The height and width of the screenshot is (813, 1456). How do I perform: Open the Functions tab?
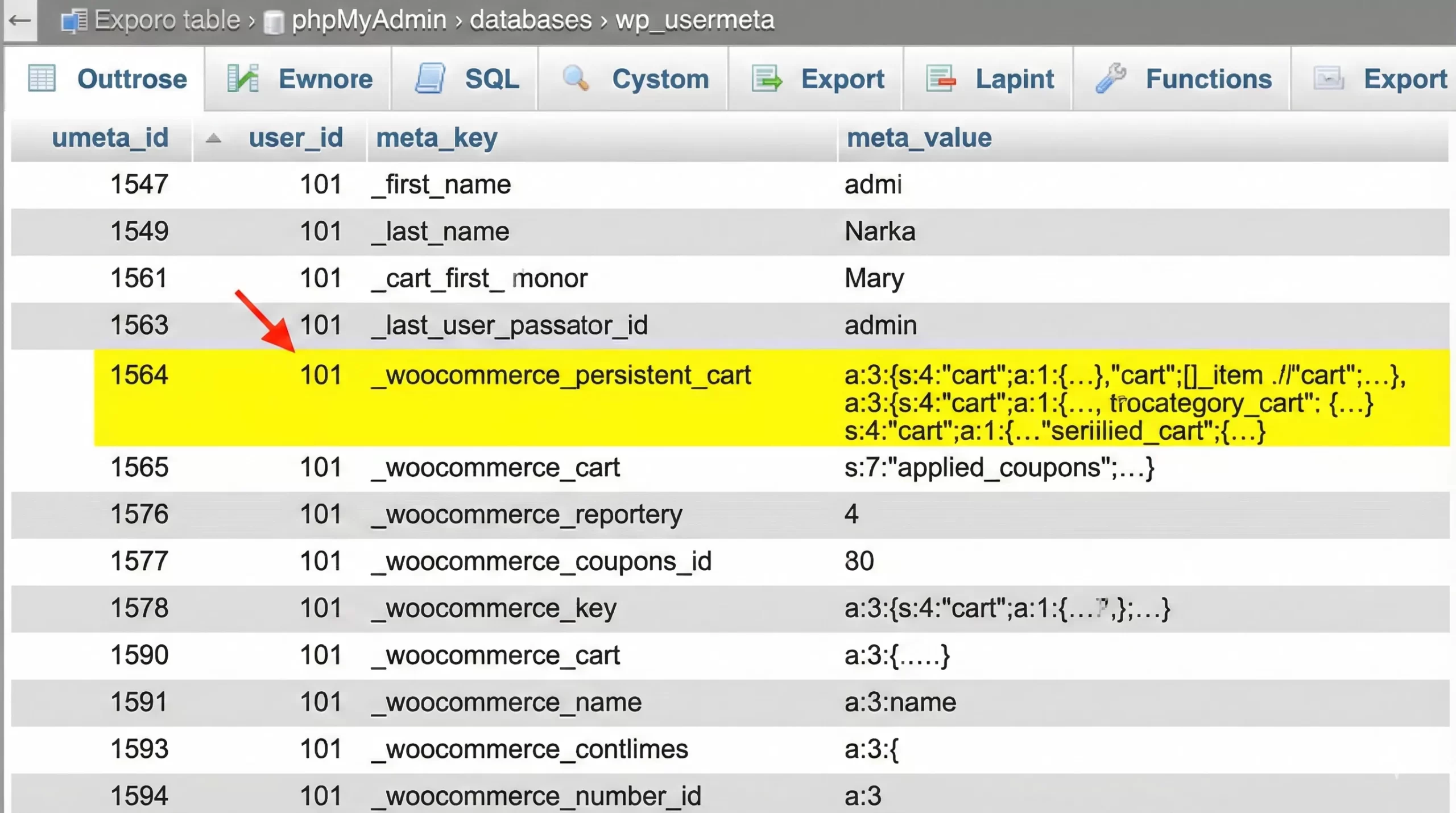point(1208,79)
